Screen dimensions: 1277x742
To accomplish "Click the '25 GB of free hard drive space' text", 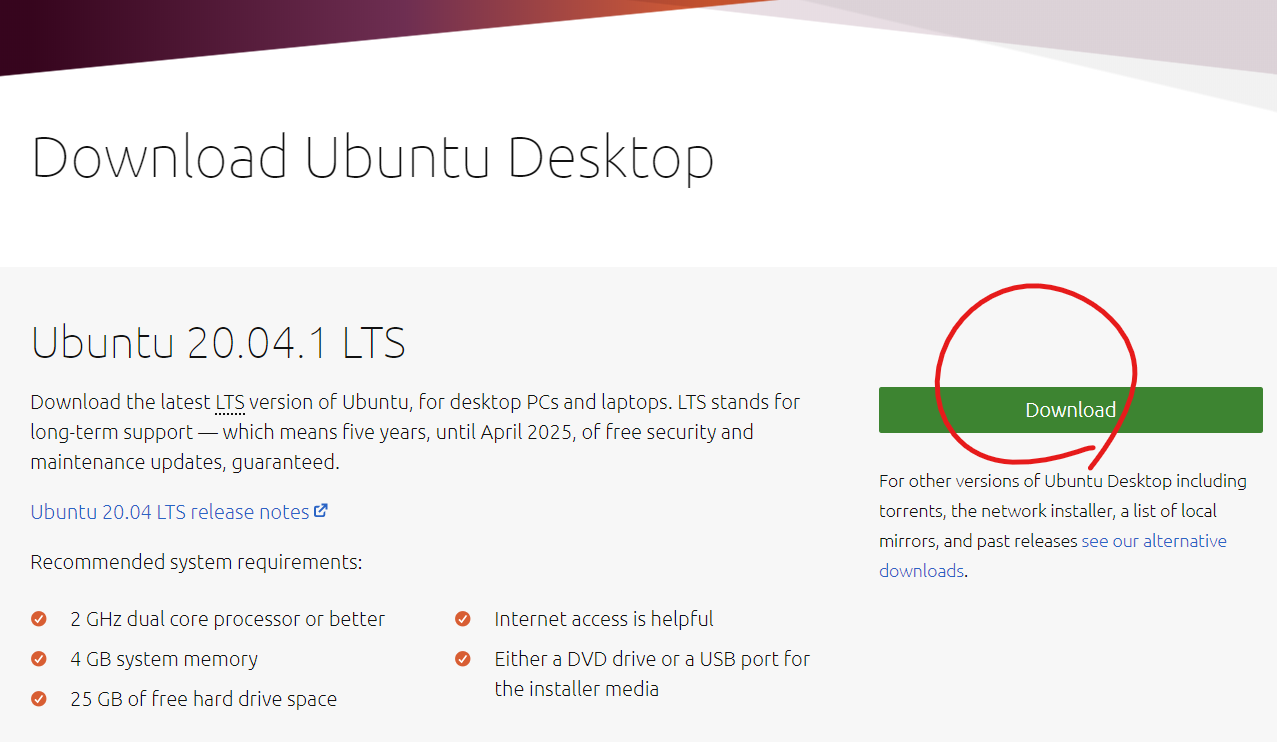I will (204, 699).
